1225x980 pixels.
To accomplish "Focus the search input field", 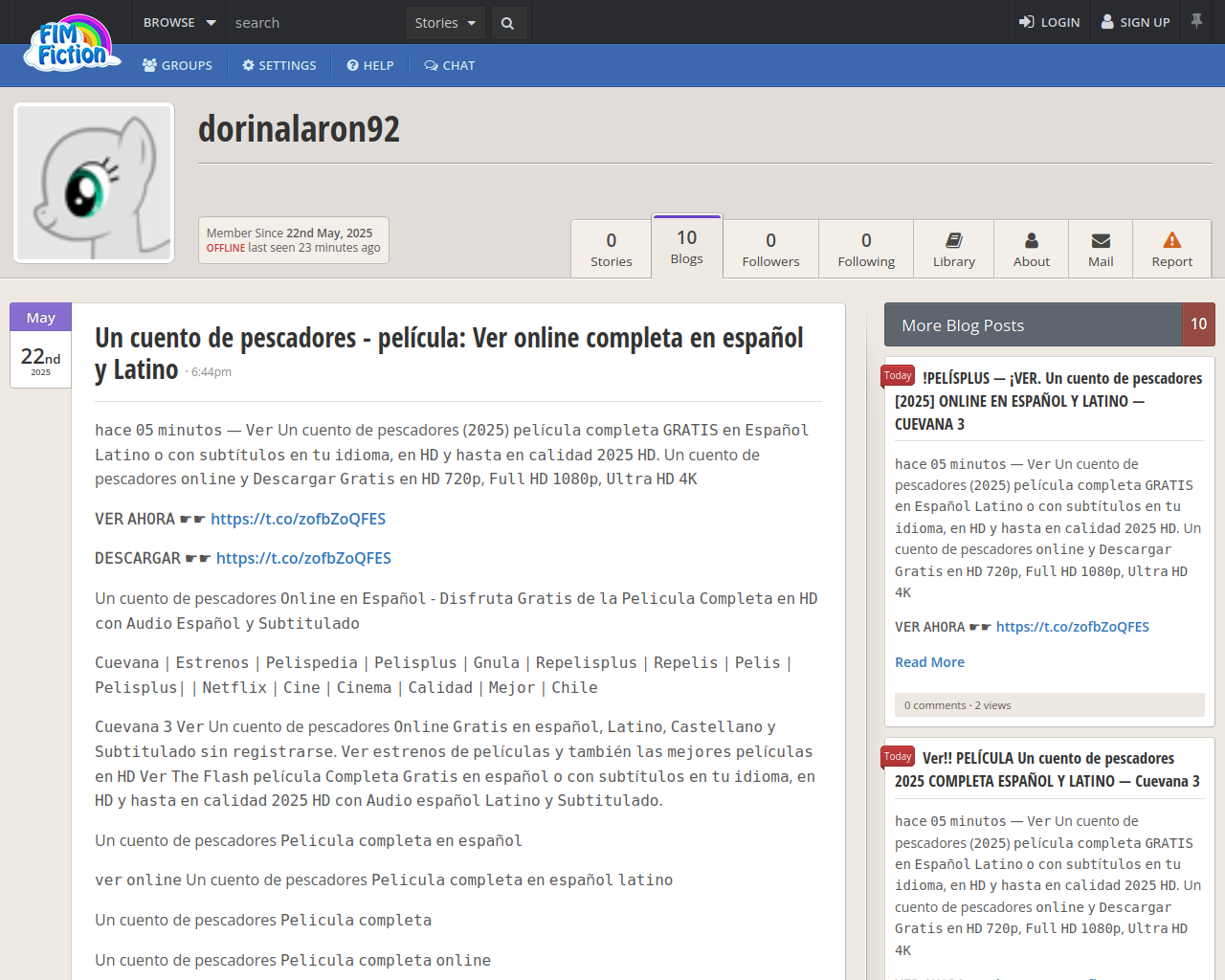I will [x=316, y=22].
